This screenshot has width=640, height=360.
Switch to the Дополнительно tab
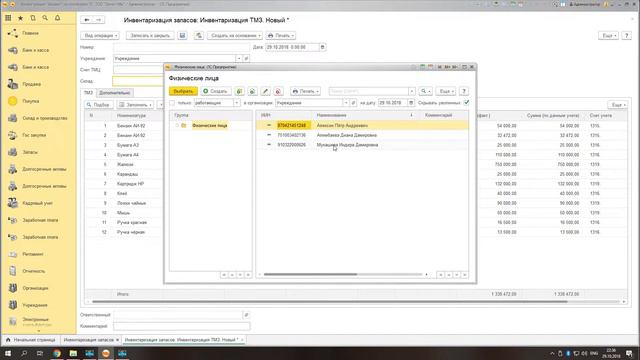pyautogui.click(x=114, y=93)
